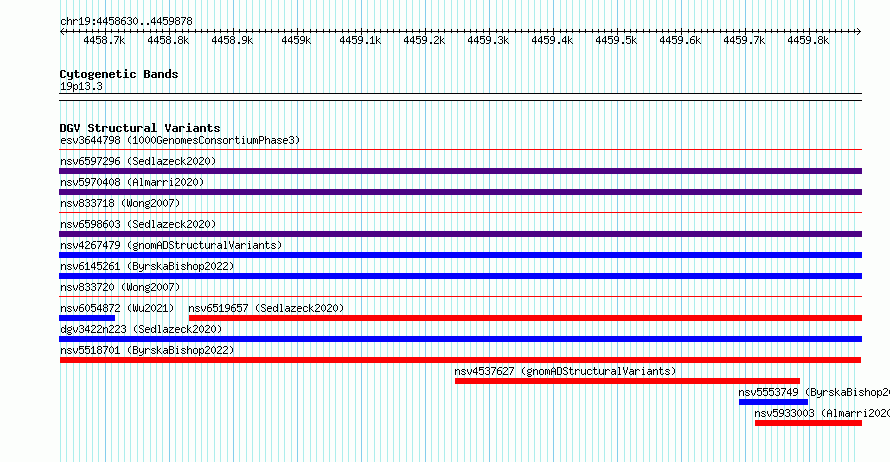Image resolution: width=890 pixels, height=462 pixels.
Task: Click the 4459k ruler tick label
Action: click(x=296, y=40)
